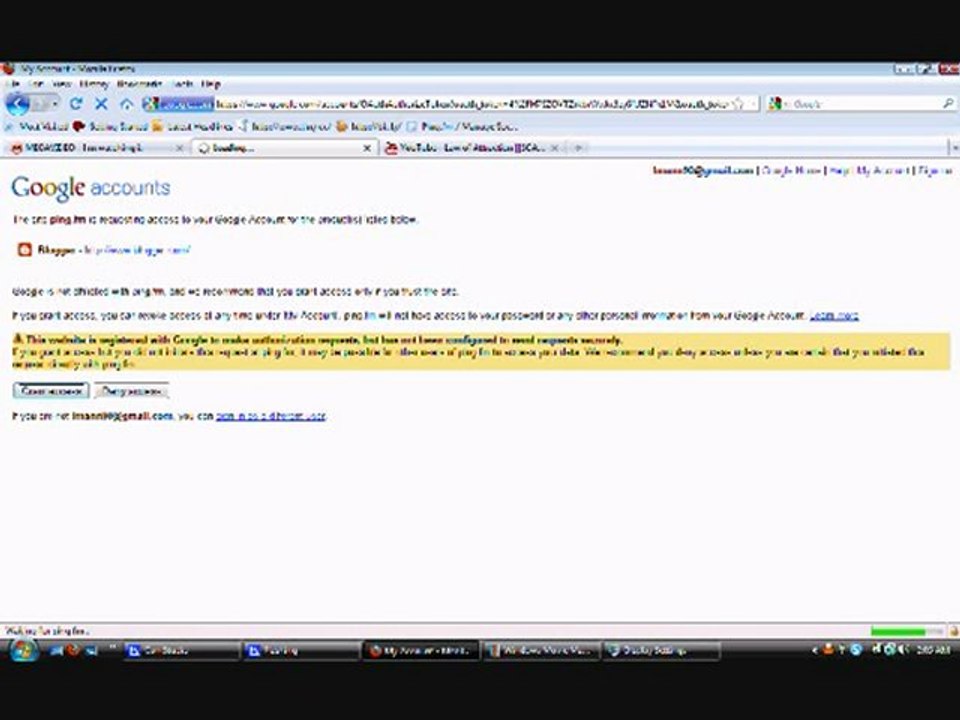Open the list-all-tabs dropdown on the tab bar
This screenshot has width=960, height=720.
pyautogui.click(x=954, y=148)
